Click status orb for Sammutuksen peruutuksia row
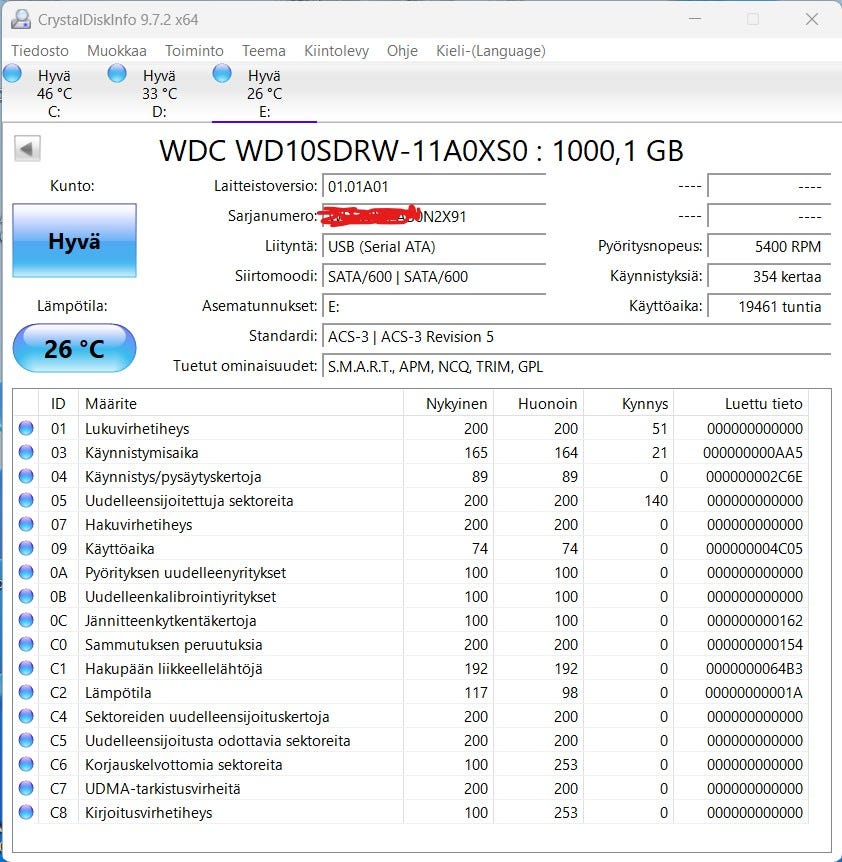Image resolution: width=842 pixels, height=862 pixels. (x=26, y=644)
